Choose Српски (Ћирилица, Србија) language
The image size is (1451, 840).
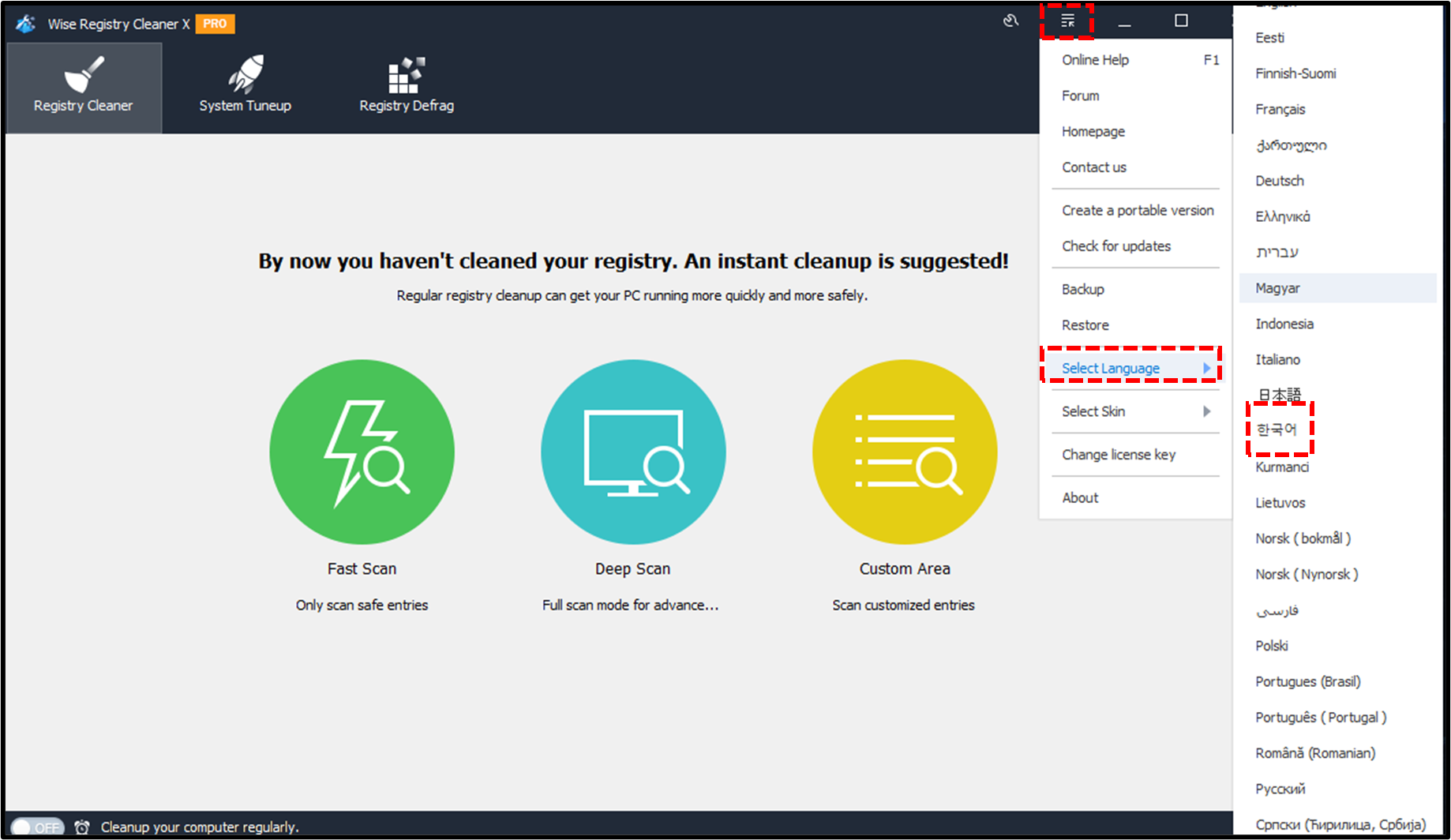(x=1337, y=824)
